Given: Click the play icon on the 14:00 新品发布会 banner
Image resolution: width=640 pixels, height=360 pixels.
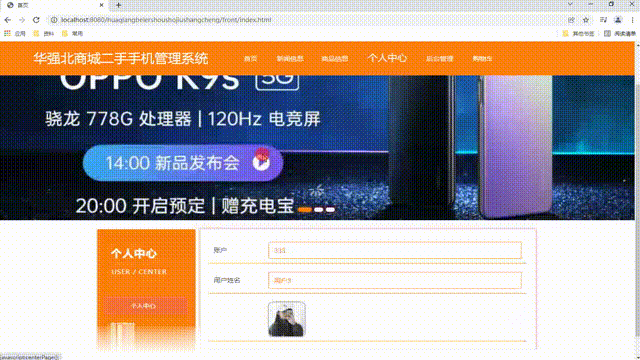Looking at the screenshot, I should [x=261, y=163].
